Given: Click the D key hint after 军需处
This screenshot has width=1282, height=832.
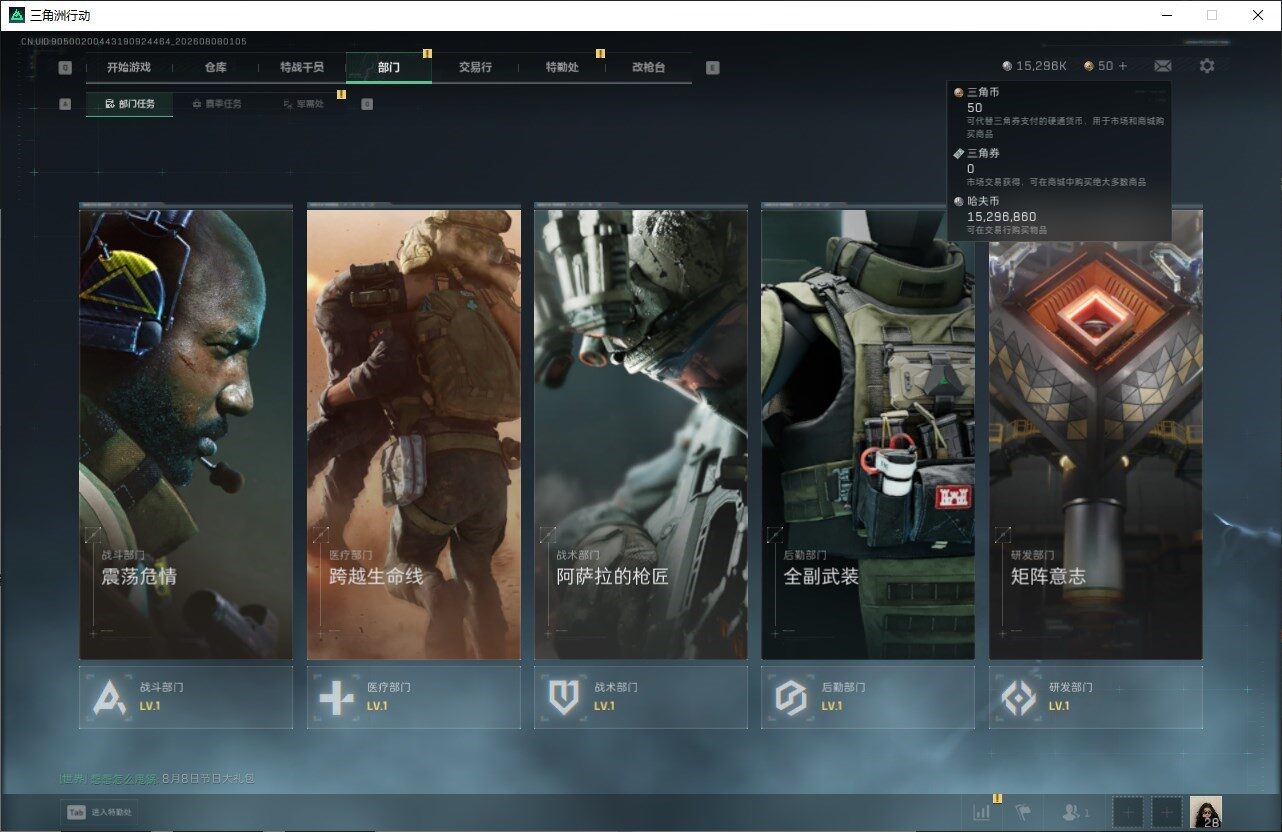Looking at the screenshot, I should coord(367,104).
